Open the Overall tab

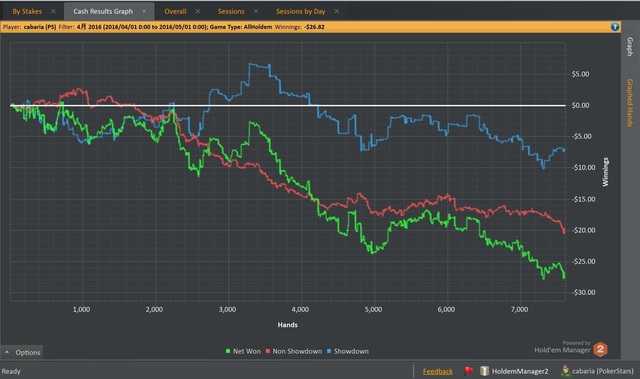coord(175,11)
